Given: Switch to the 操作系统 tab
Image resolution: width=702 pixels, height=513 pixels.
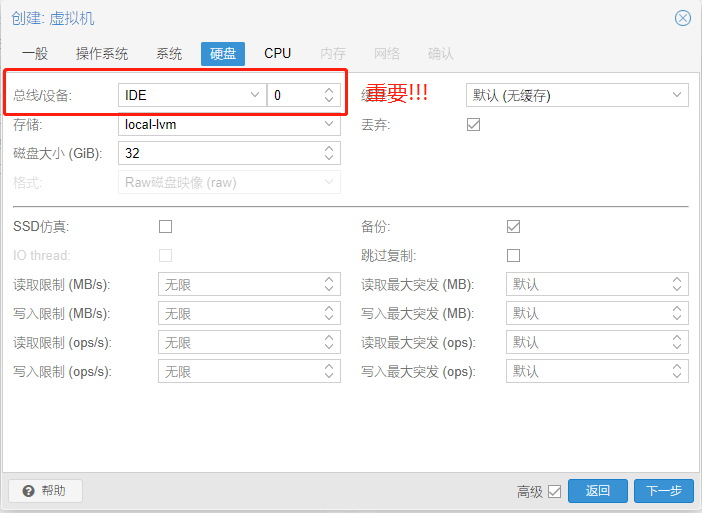Looking at the screenshot, I should click(x=102, y=54).
